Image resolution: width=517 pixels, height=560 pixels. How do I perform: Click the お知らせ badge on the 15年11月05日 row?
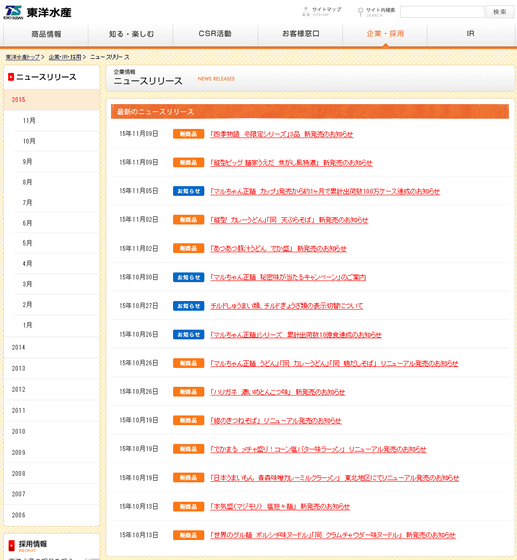pyautogui.click(x=189, y=191)
